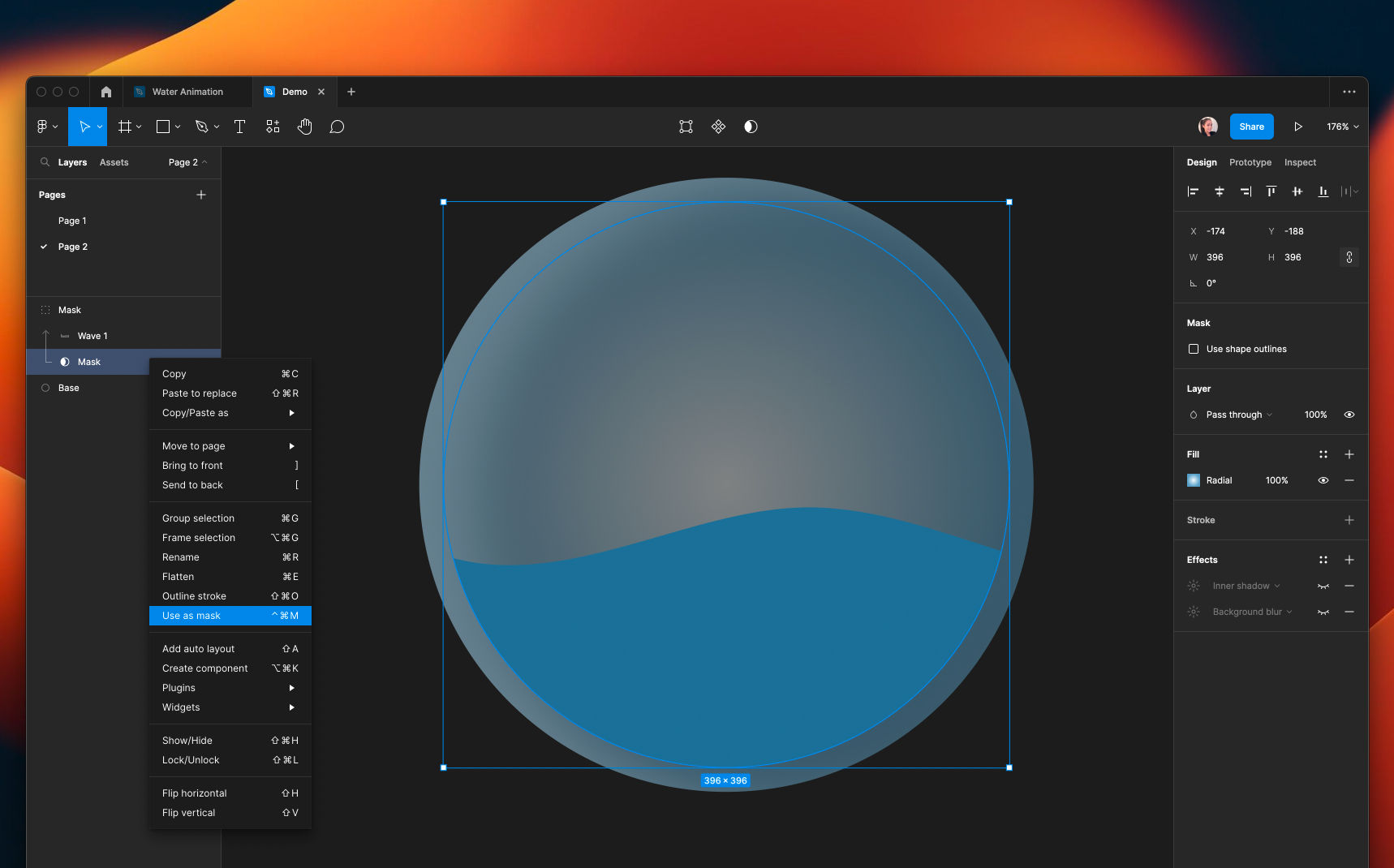Choose Group selection menu item
The image size is (1394, 868).
coord(230,518)
